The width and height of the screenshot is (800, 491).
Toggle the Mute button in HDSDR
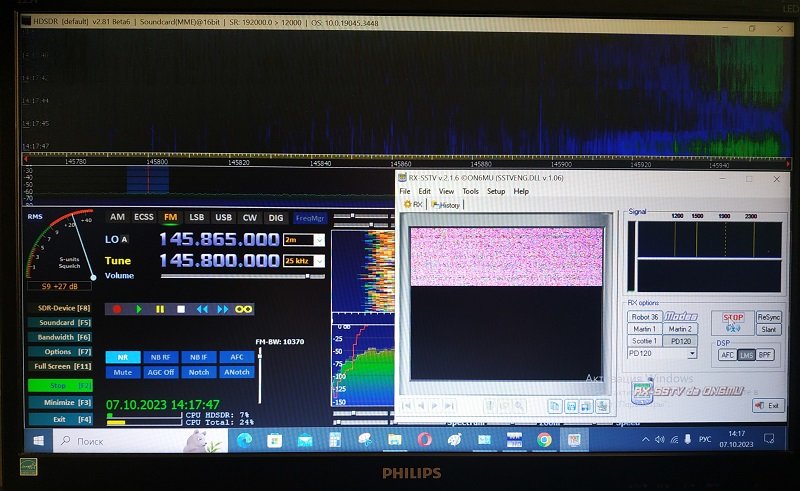(123, 372)
